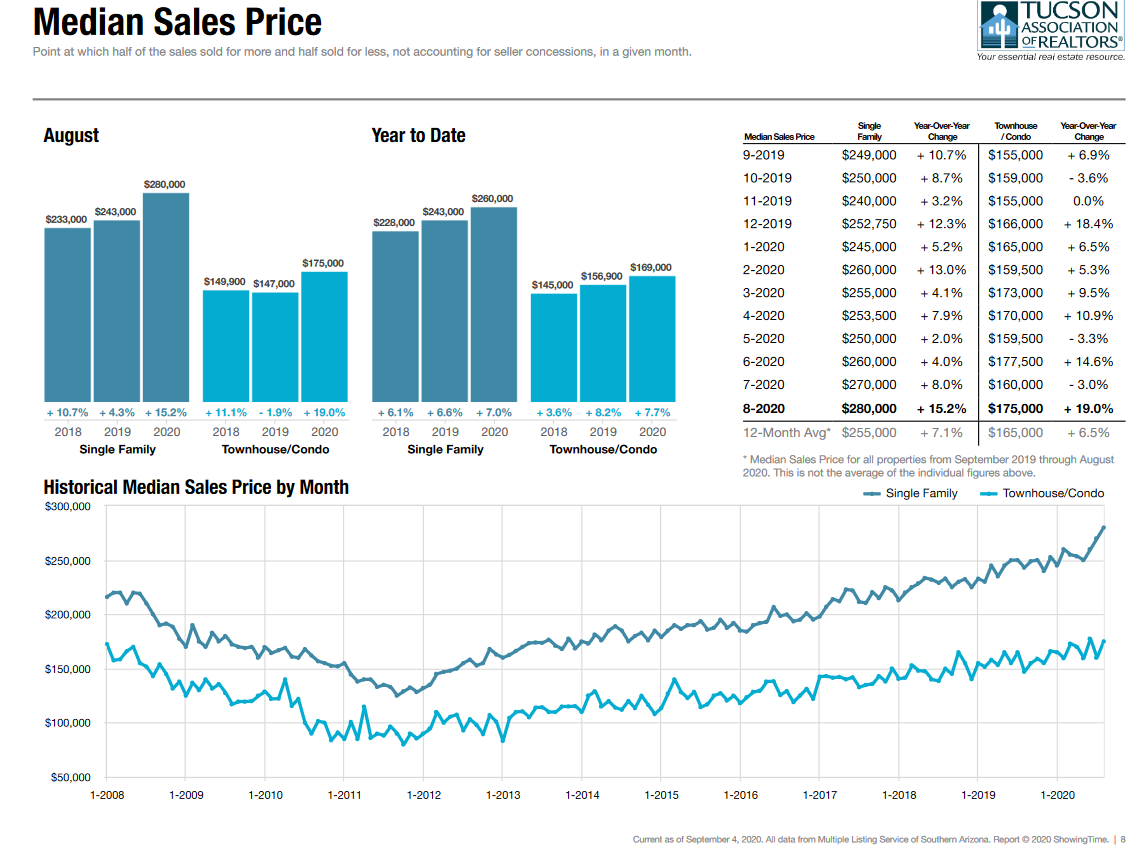Viewport: 1143px width, 854px height.
Task: Click the 12-Month Avg row label
Action: tap(786, 432)
